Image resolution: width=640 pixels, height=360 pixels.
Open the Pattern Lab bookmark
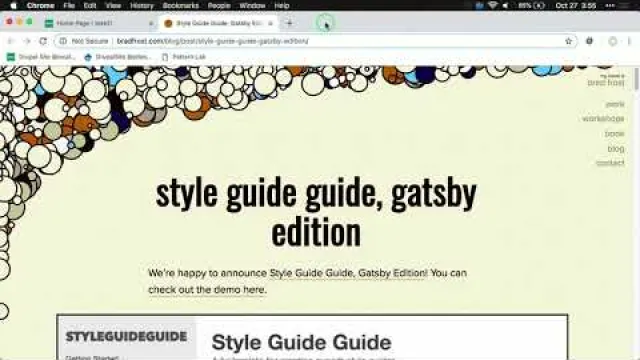(183, 57)
